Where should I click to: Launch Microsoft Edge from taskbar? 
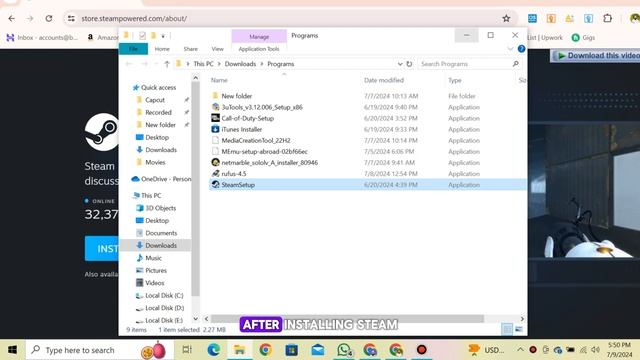213,350
